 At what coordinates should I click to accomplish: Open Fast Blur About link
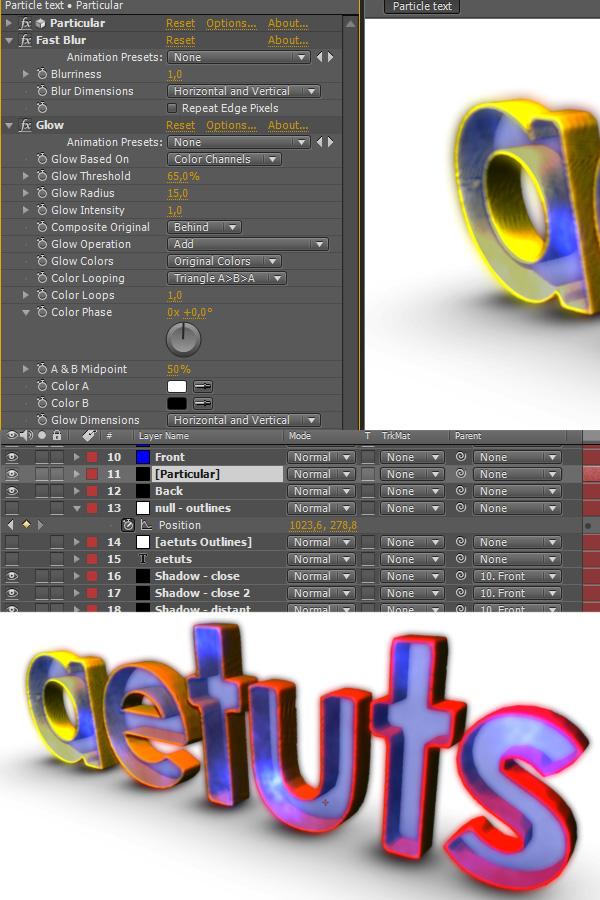click(x=288, y=41)
